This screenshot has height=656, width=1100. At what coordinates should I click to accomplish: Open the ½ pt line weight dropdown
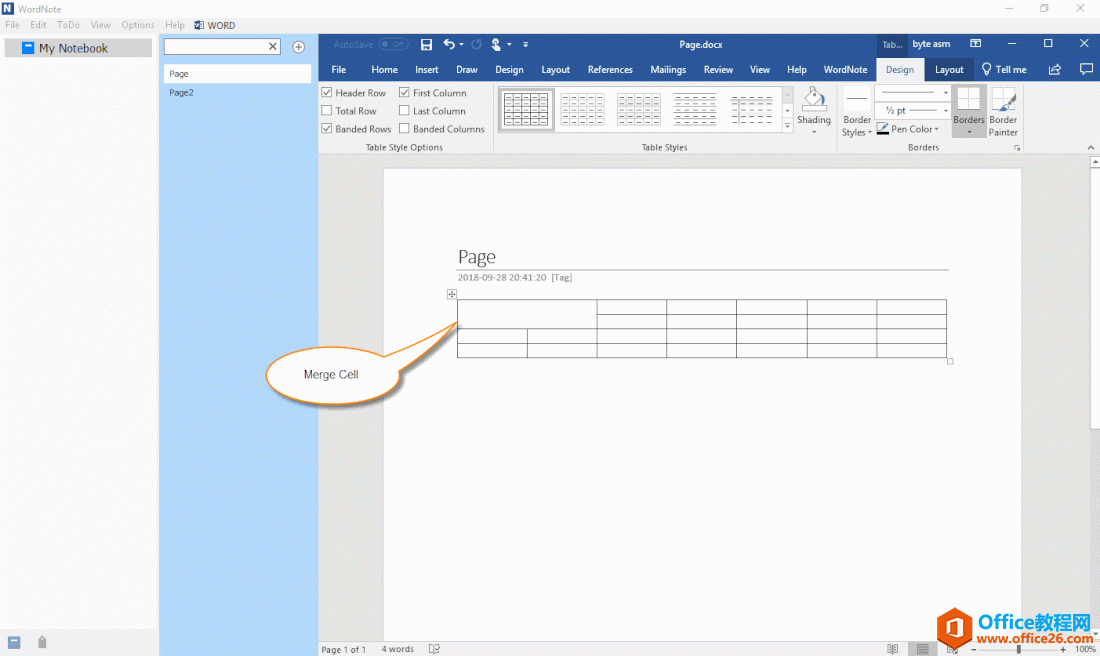(913, 111)
